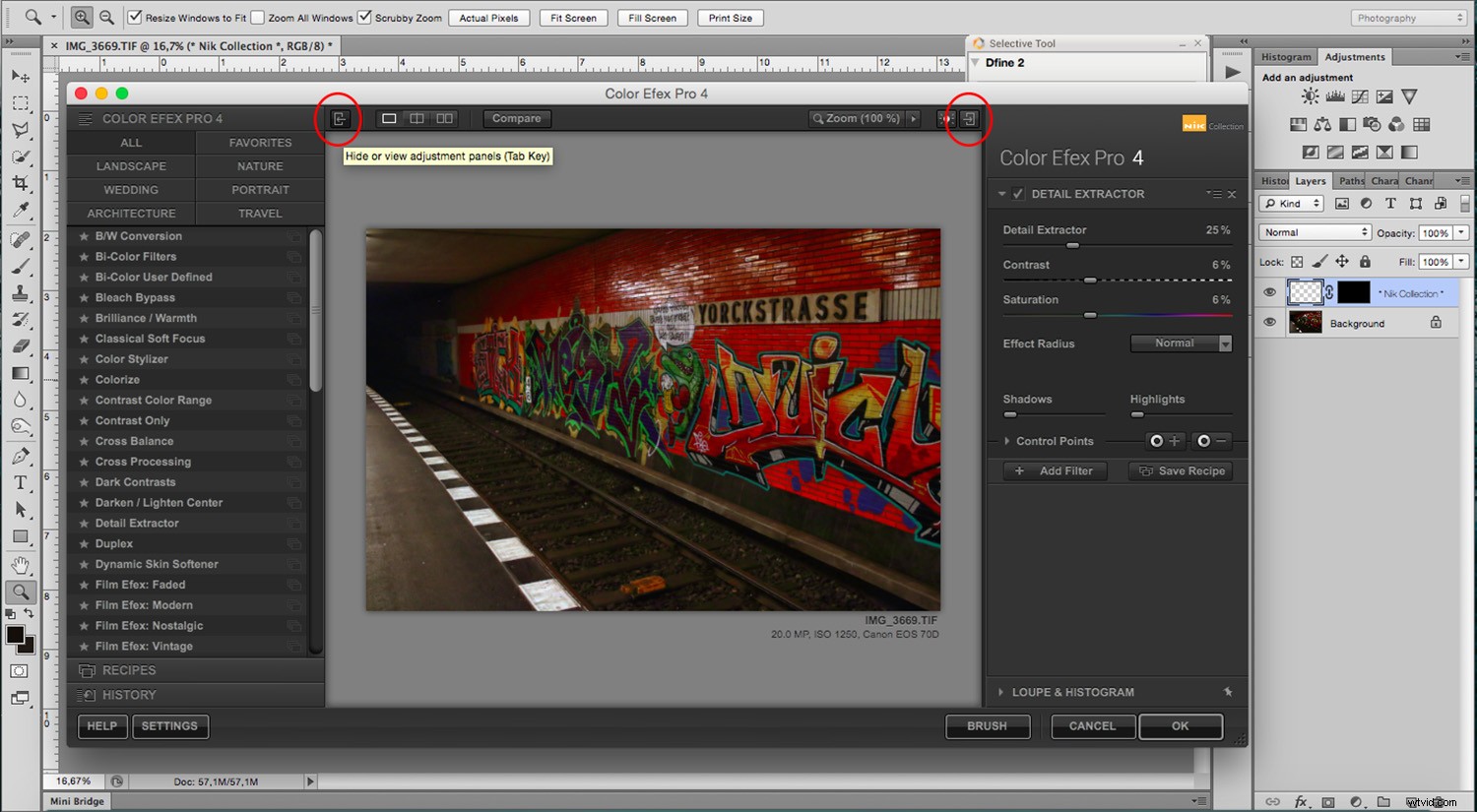Switch to the Paths tab
This screenshot has height=812, width=1477.
(x=1350, y=180)
